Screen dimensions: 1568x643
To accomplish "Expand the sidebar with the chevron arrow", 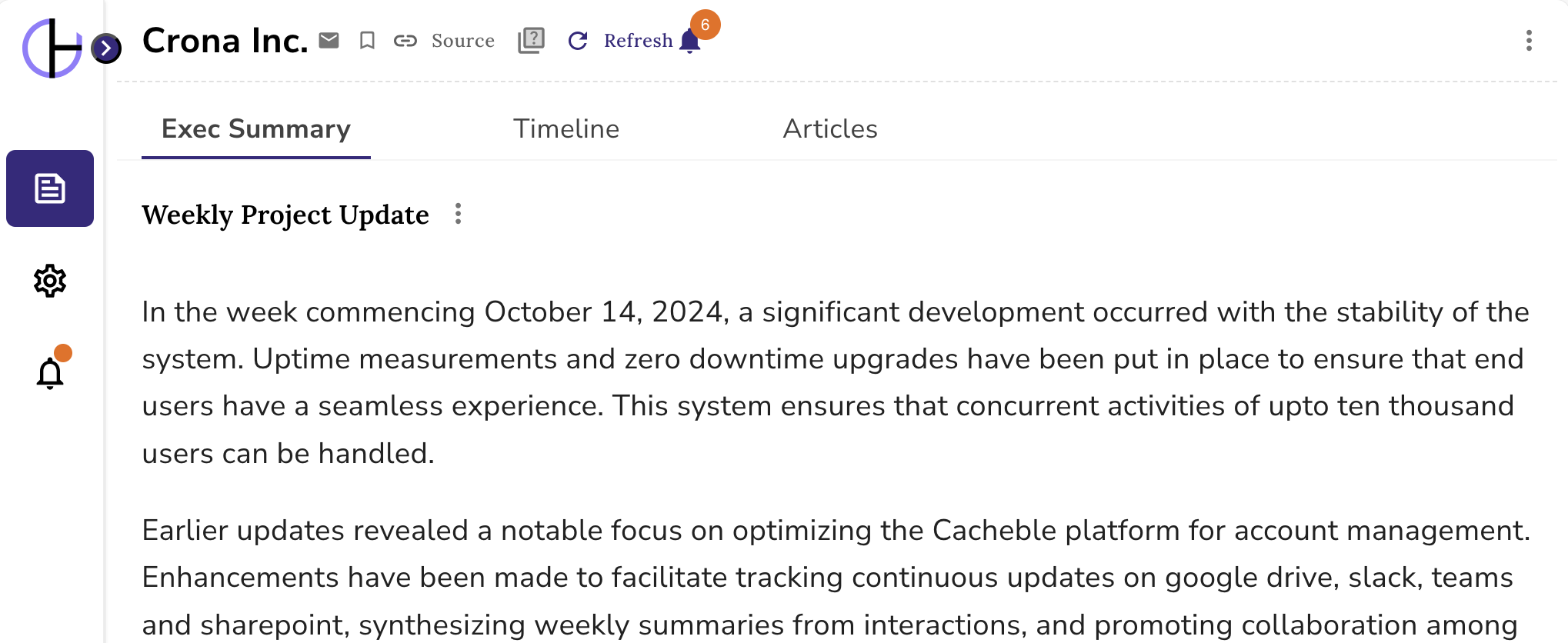I will pyautogui.click(x=106, y=48).
